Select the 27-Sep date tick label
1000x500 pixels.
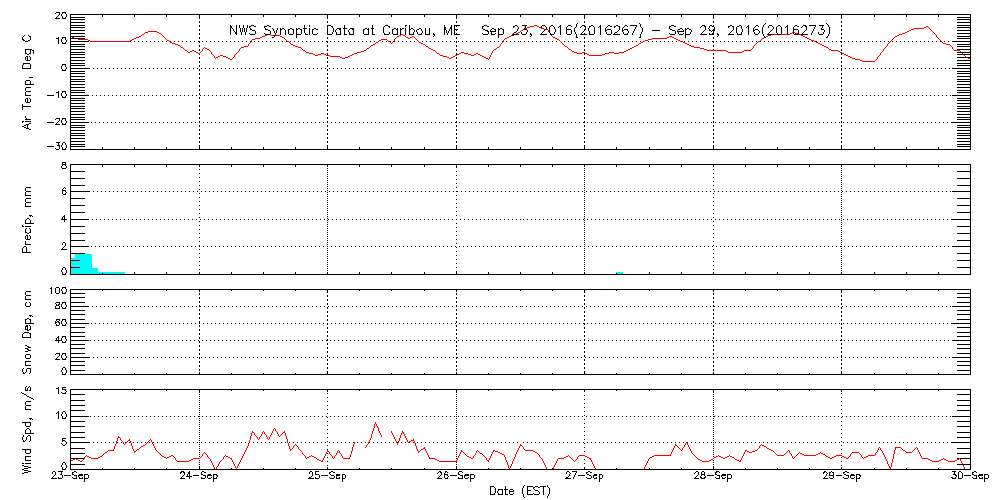(584, 477)
